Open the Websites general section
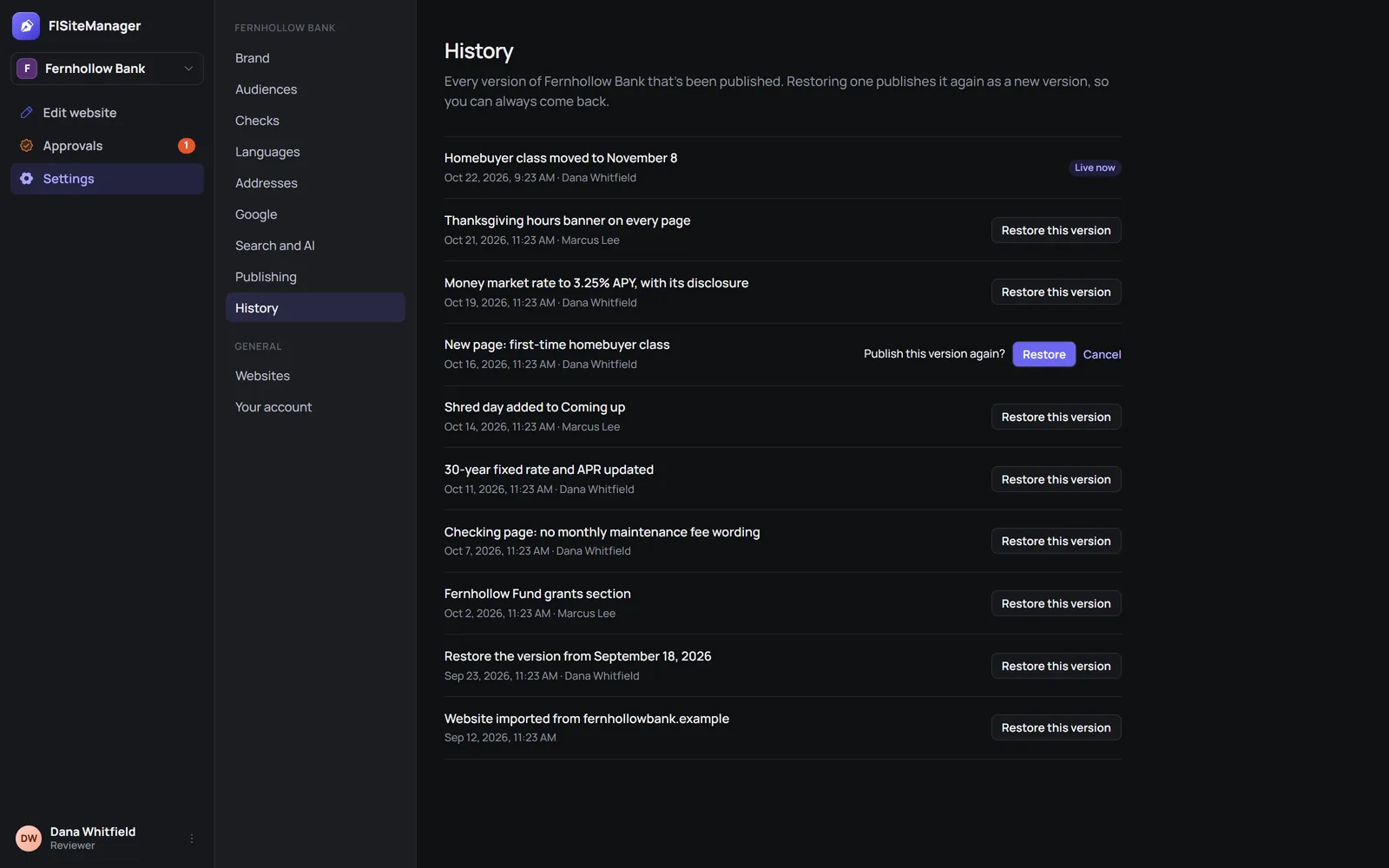Image resolution: width=1389 pixels, height=868 pixels. [315, 376]
